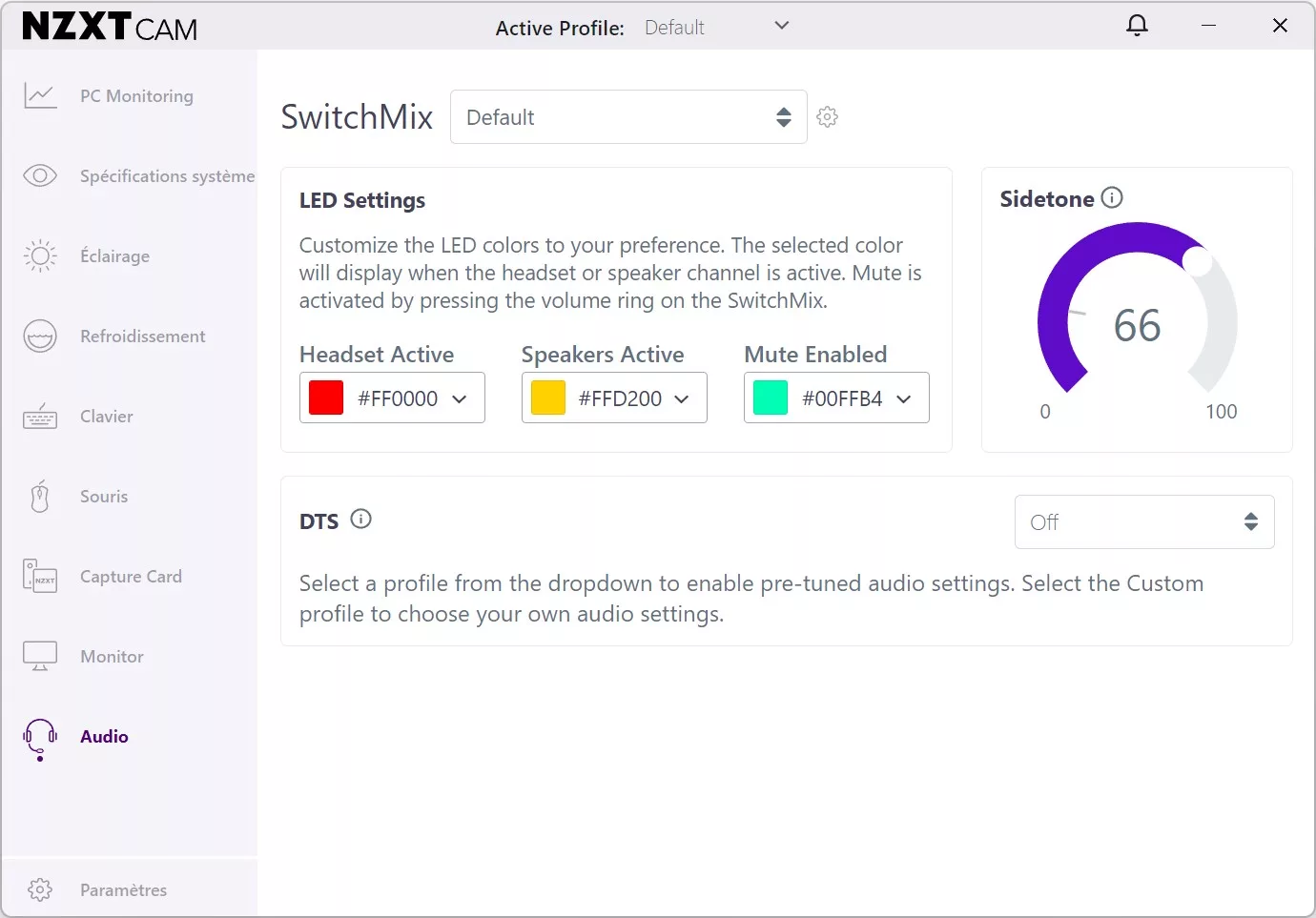Click the Refroidissement cooling icon

(40, 336)
